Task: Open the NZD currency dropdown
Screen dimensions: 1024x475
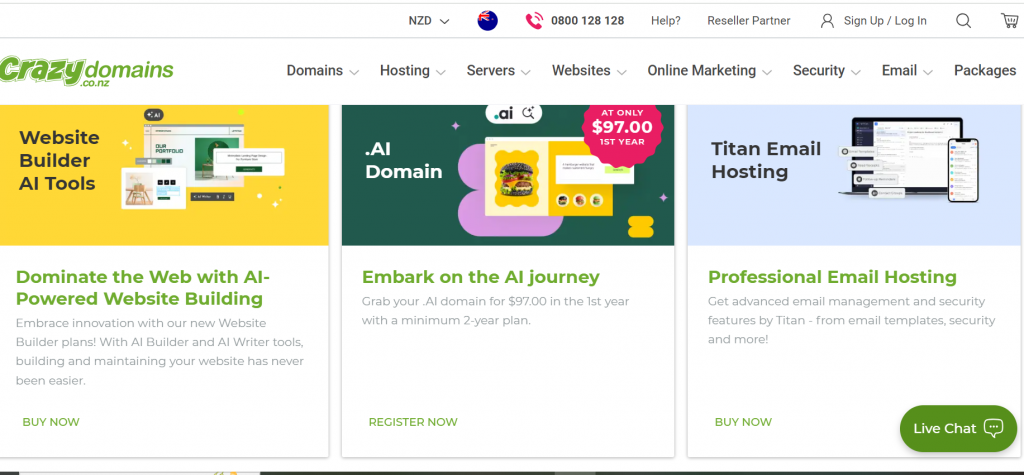Action: pyautogui.click(x=429, y=21)
